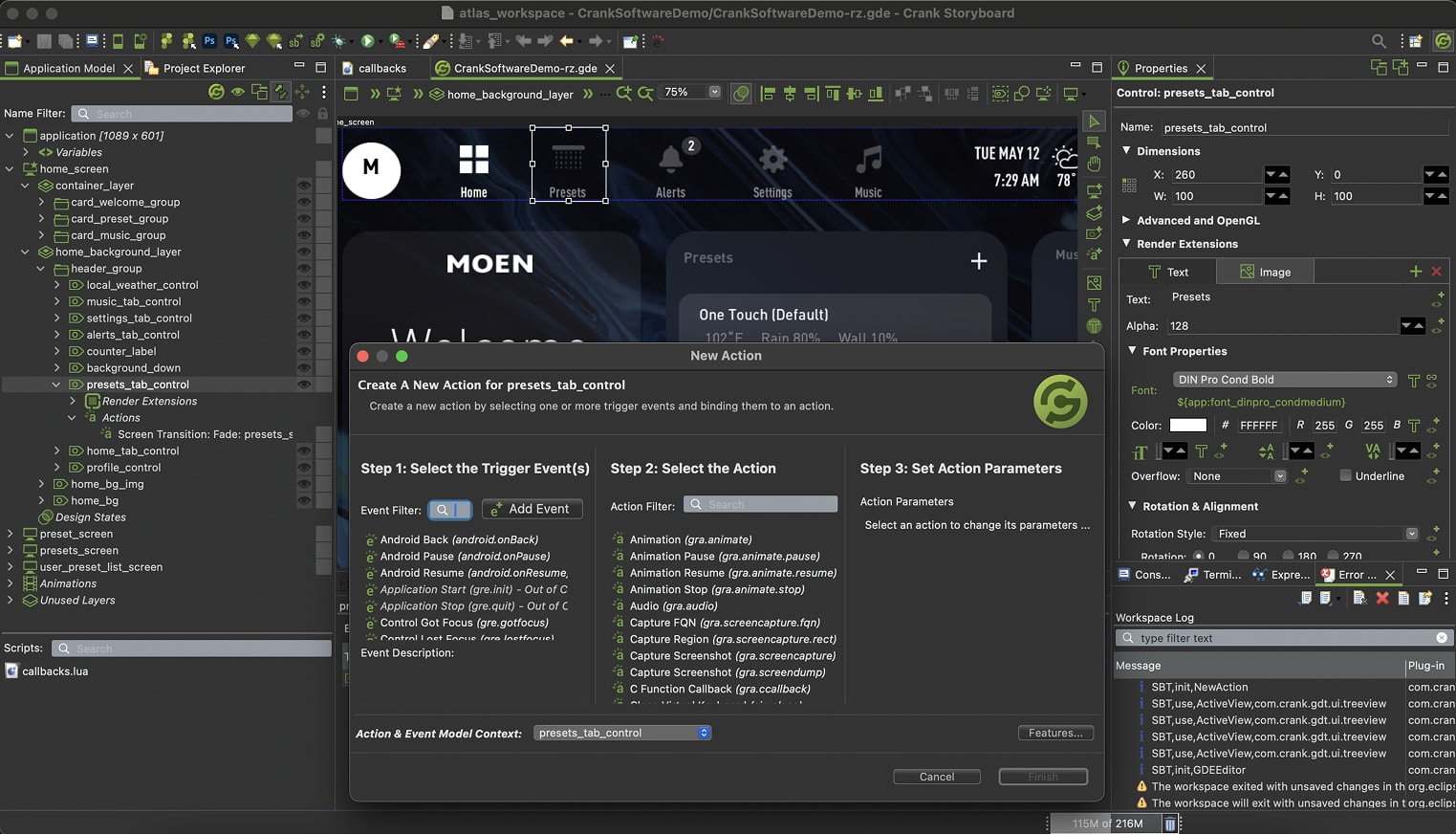Image resolution: width=1456 pixels, height=835 pixels.
Task: Collapse the Dimensions section
Action: pyautogui.click(x=1126, y=150)
